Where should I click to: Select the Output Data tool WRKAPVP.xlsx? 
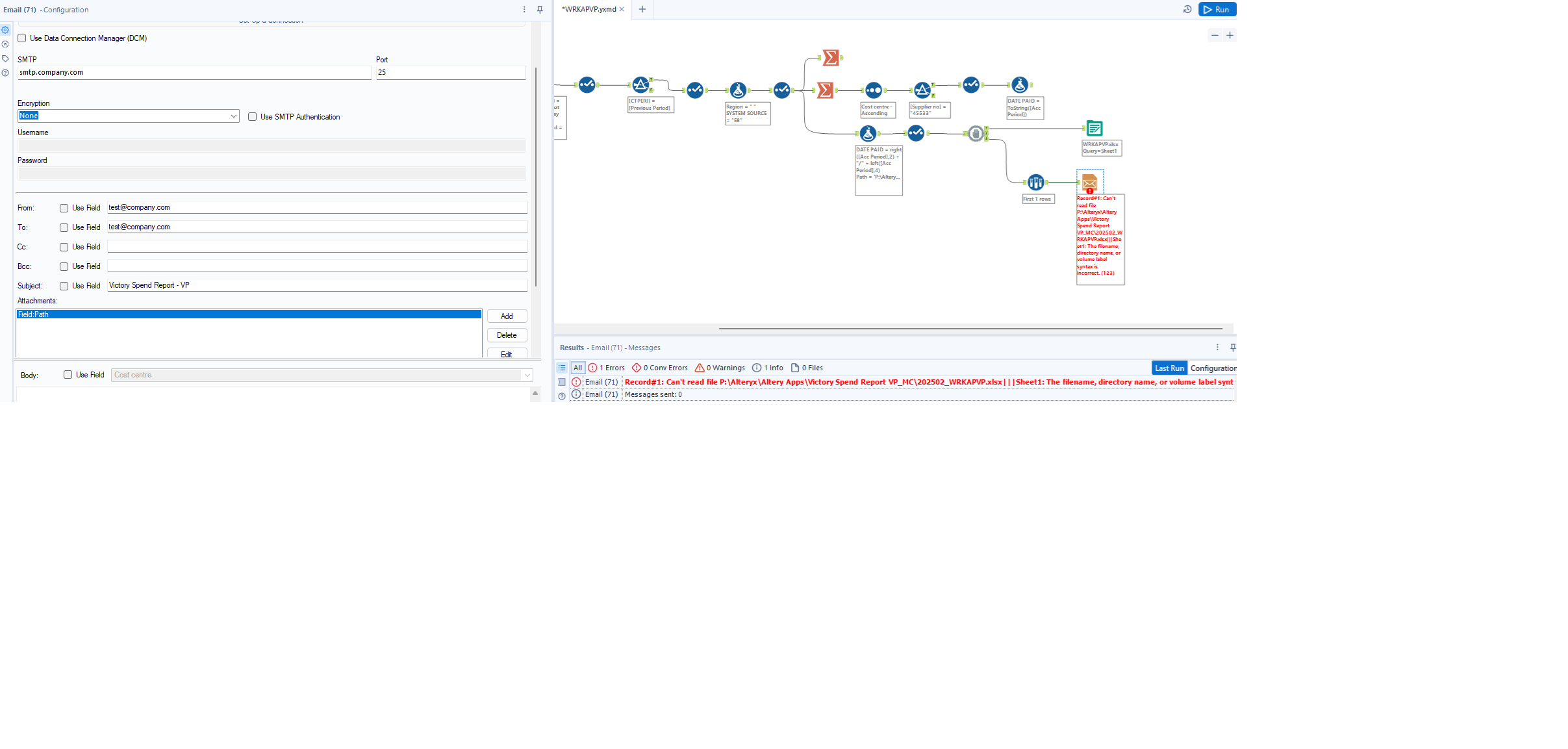click(x=1094, y=129)
